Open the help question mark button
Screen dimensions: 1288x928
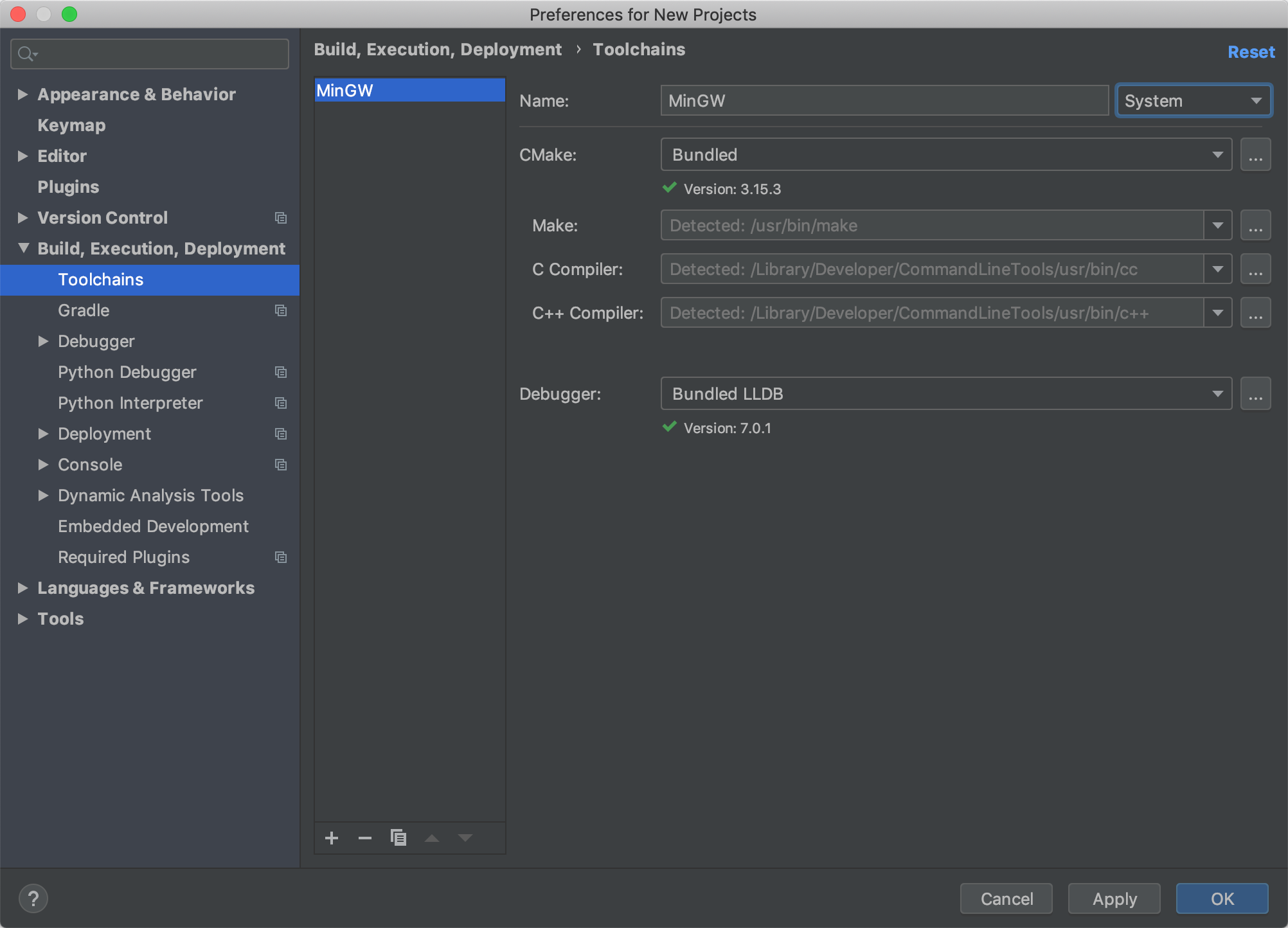pos(33,898)
